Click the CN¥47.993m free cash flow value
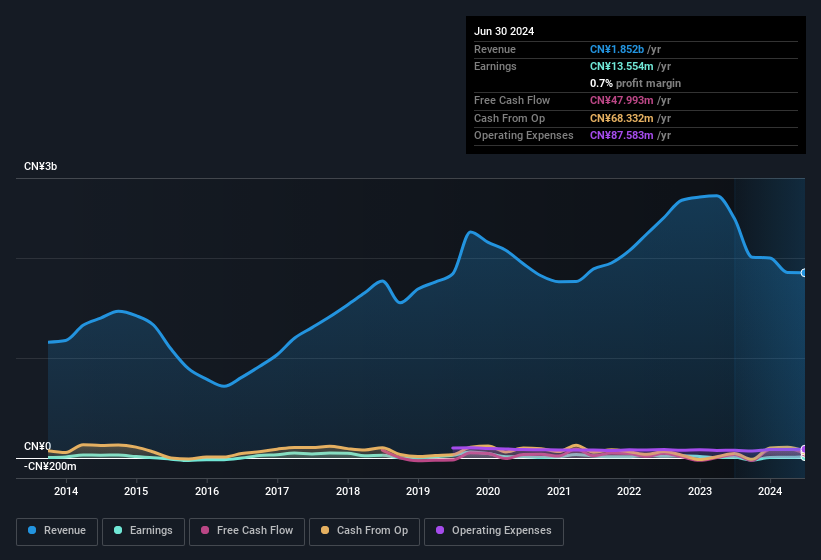The width and height of the screenshot is (821, 560). pos(622,100)
